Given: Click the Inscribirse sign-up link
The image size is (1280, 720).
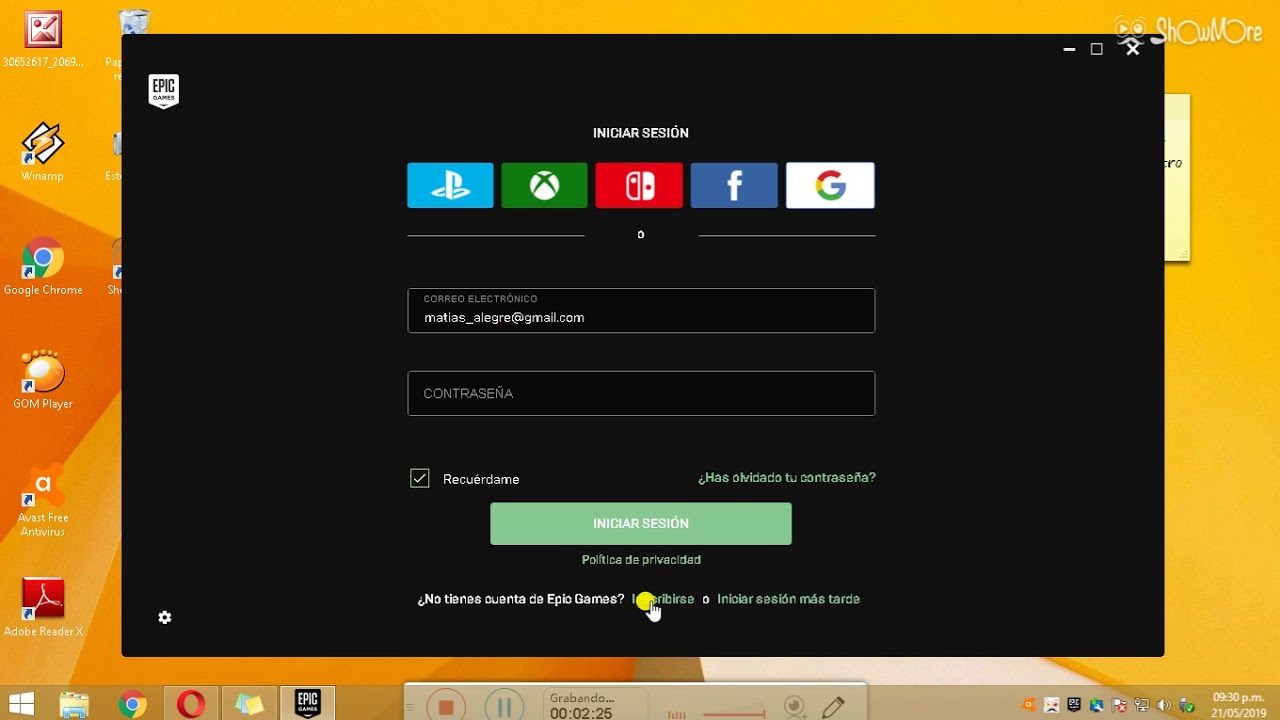Looking at the screenshot, I should [x=663, y=599].
